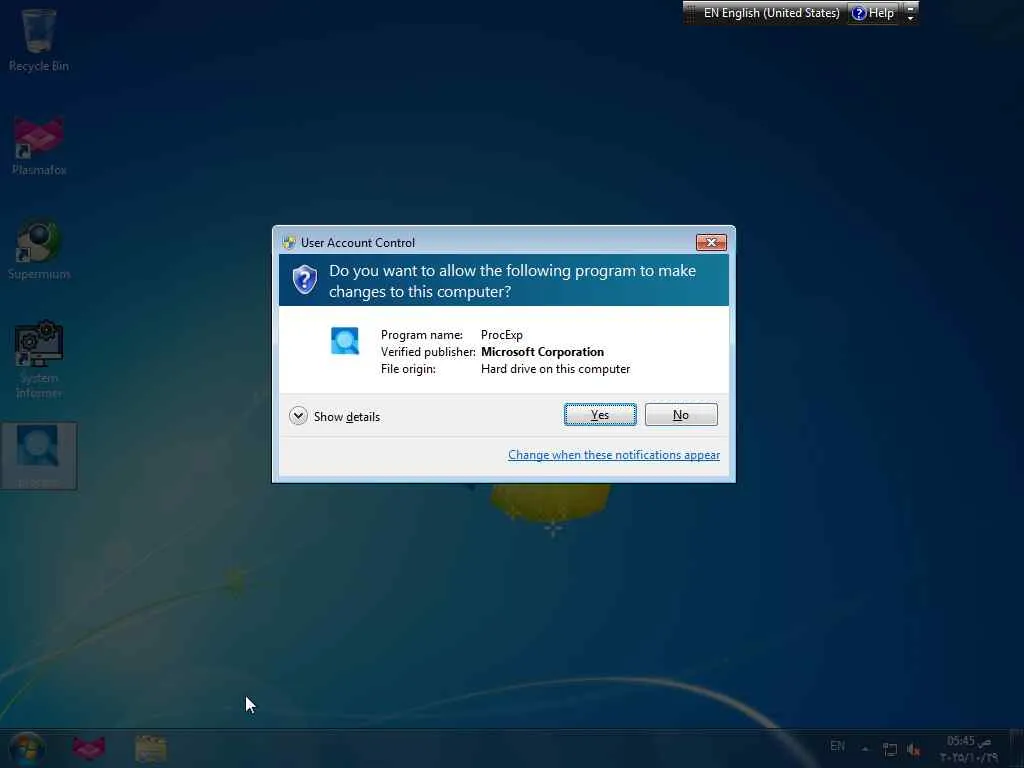Click 'Hard drive on this computer' text
Image resolution: width=1024 pixels, height=768 pixels.
coord(555,369)
